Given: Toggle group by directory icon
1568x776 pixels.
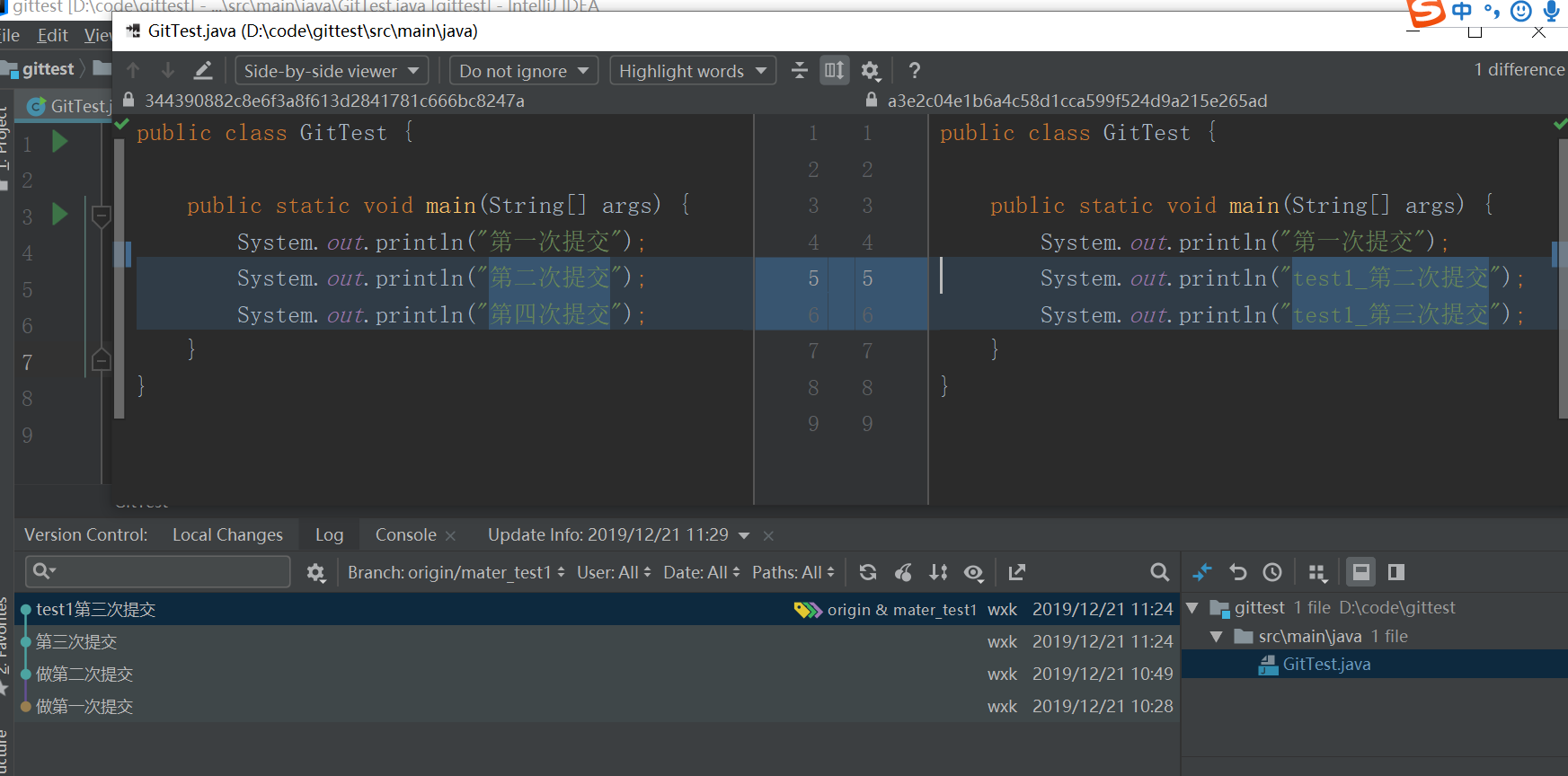Looking at the screenshot, I should pyautogui.click(x=1317, y=572).
